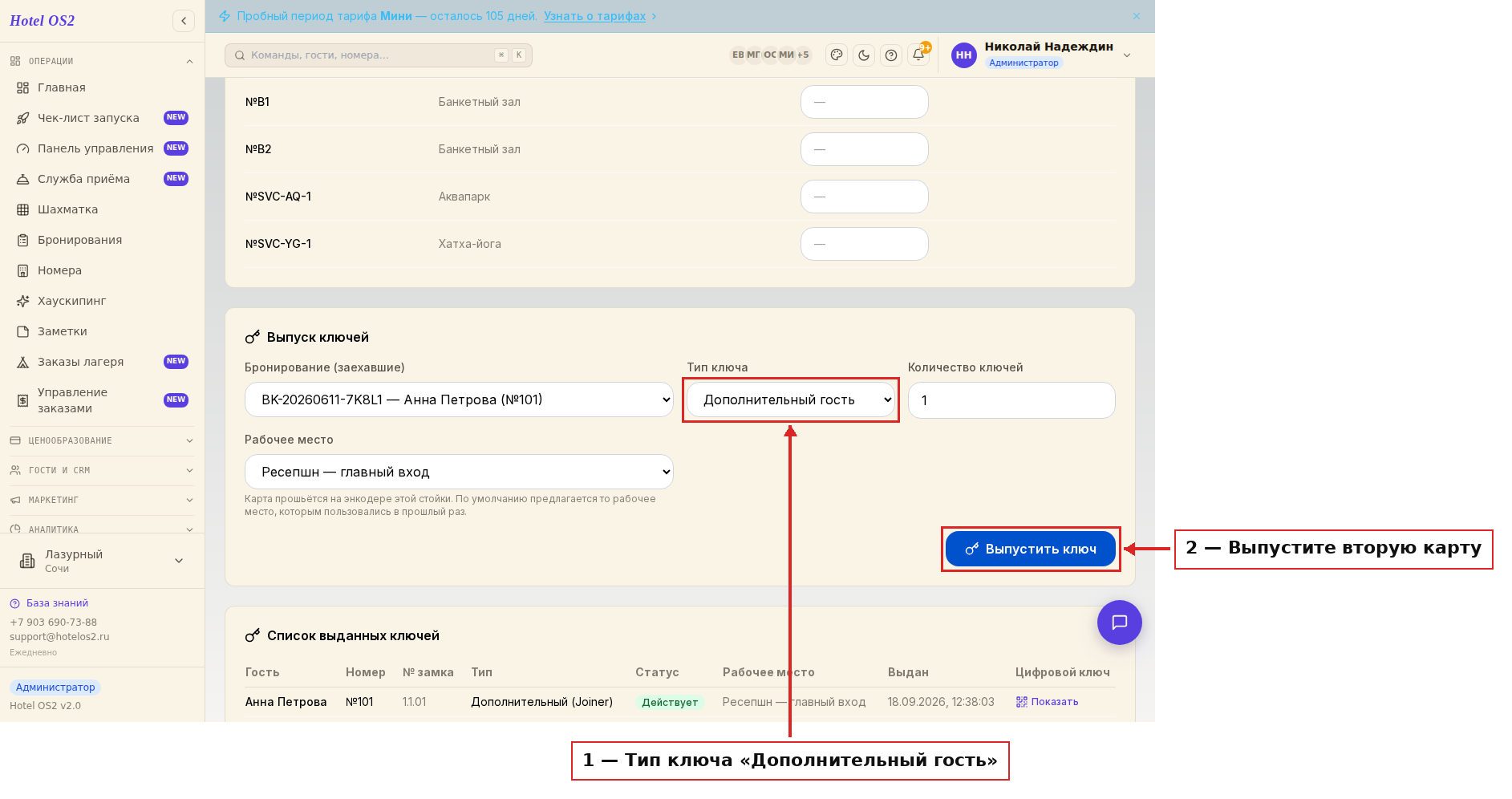This screenshot has height=799, width=1512.
Task: Click the Выпустить ключ button
Action: (x=1031, y=549)
